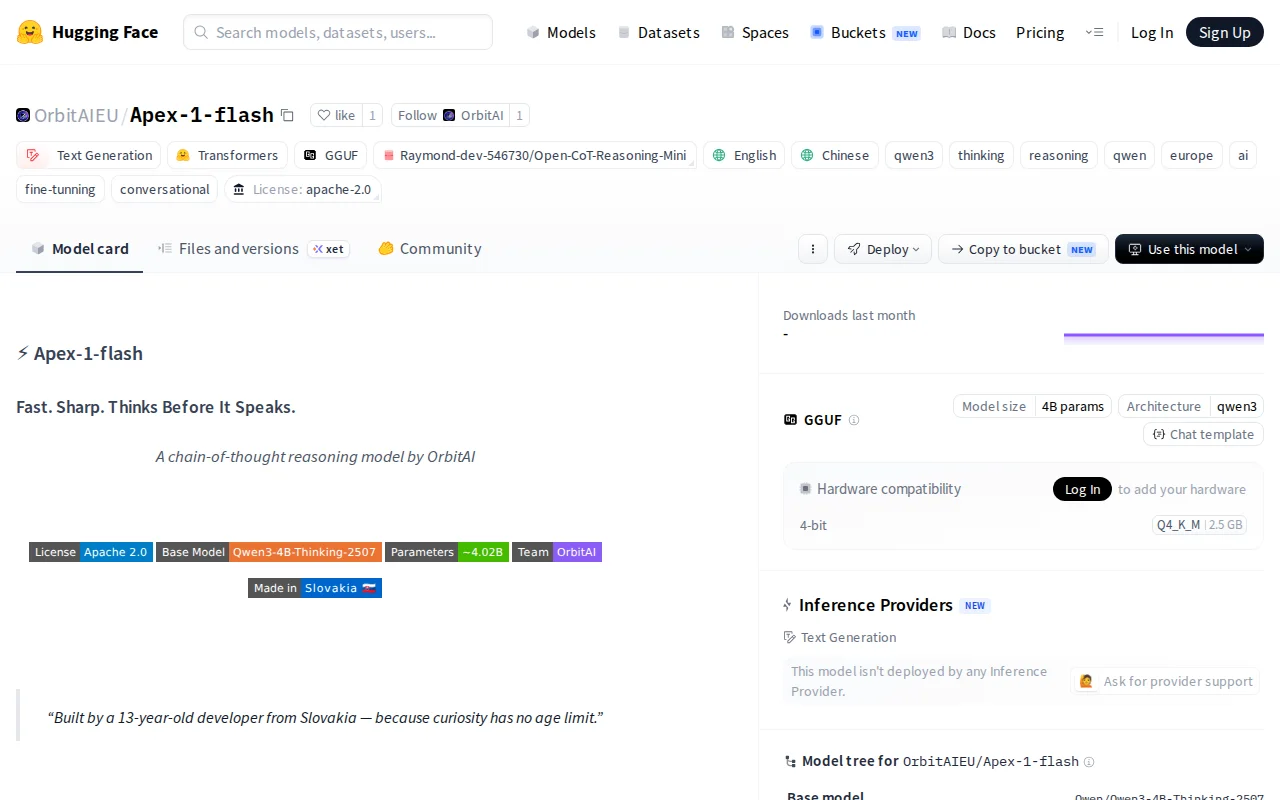The width and height of the screenshot is (1280, 800).
Task: Go to Spaces in the top navigation
Action: pos(755,32)
